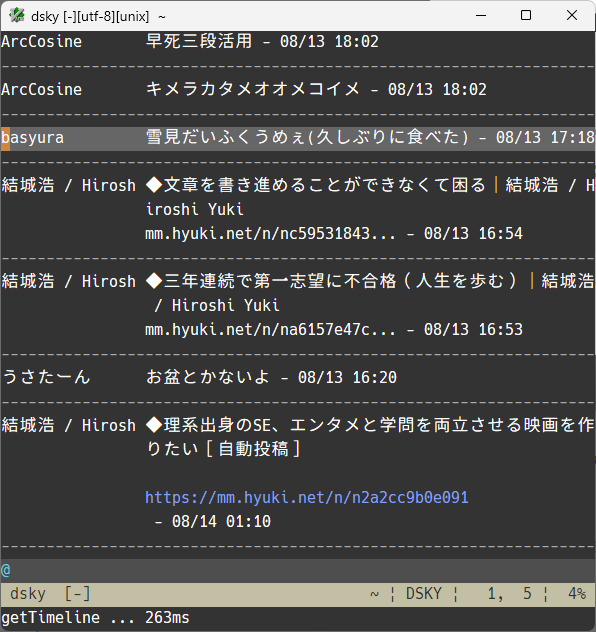The image size is (596, 632).
Task: Click the basyura username with cursor
Action: pyautogui.click(x=32, y=138)
